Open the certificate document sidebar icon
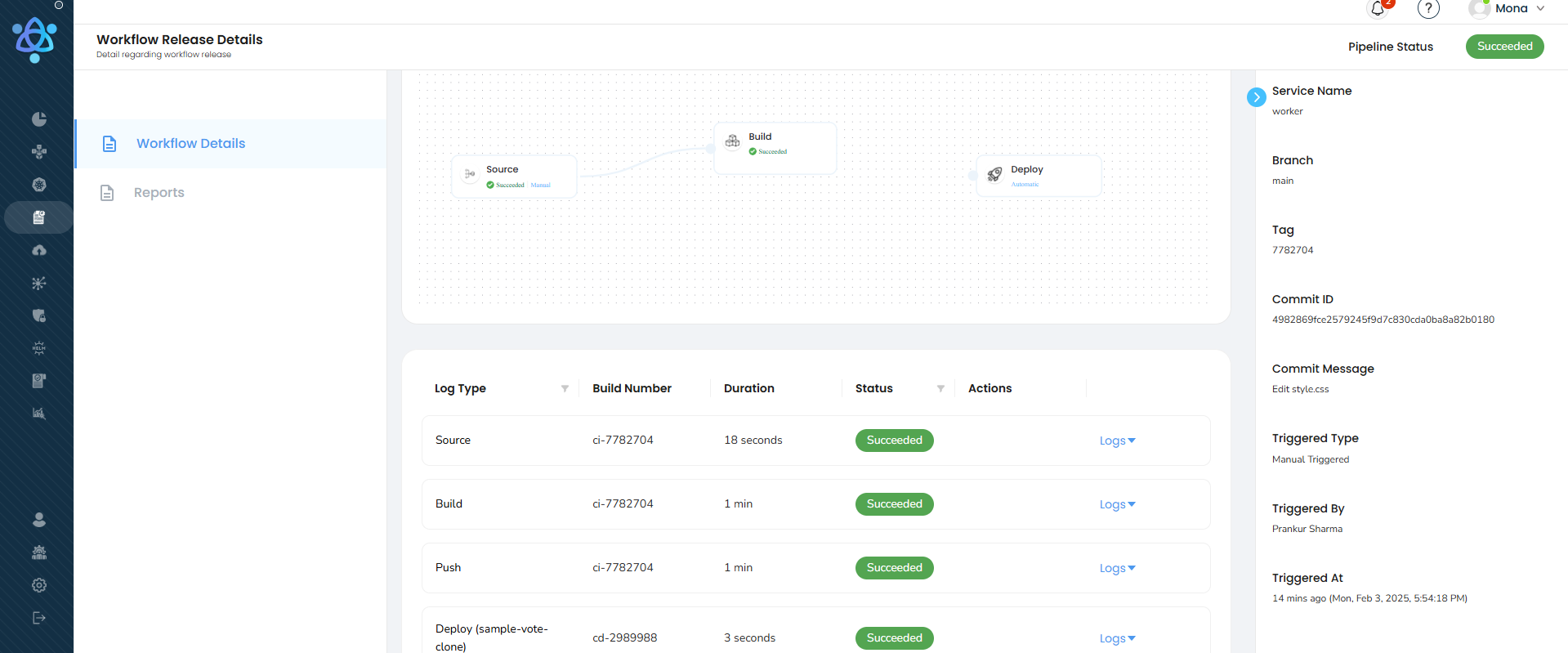 [x=38, y=381]
